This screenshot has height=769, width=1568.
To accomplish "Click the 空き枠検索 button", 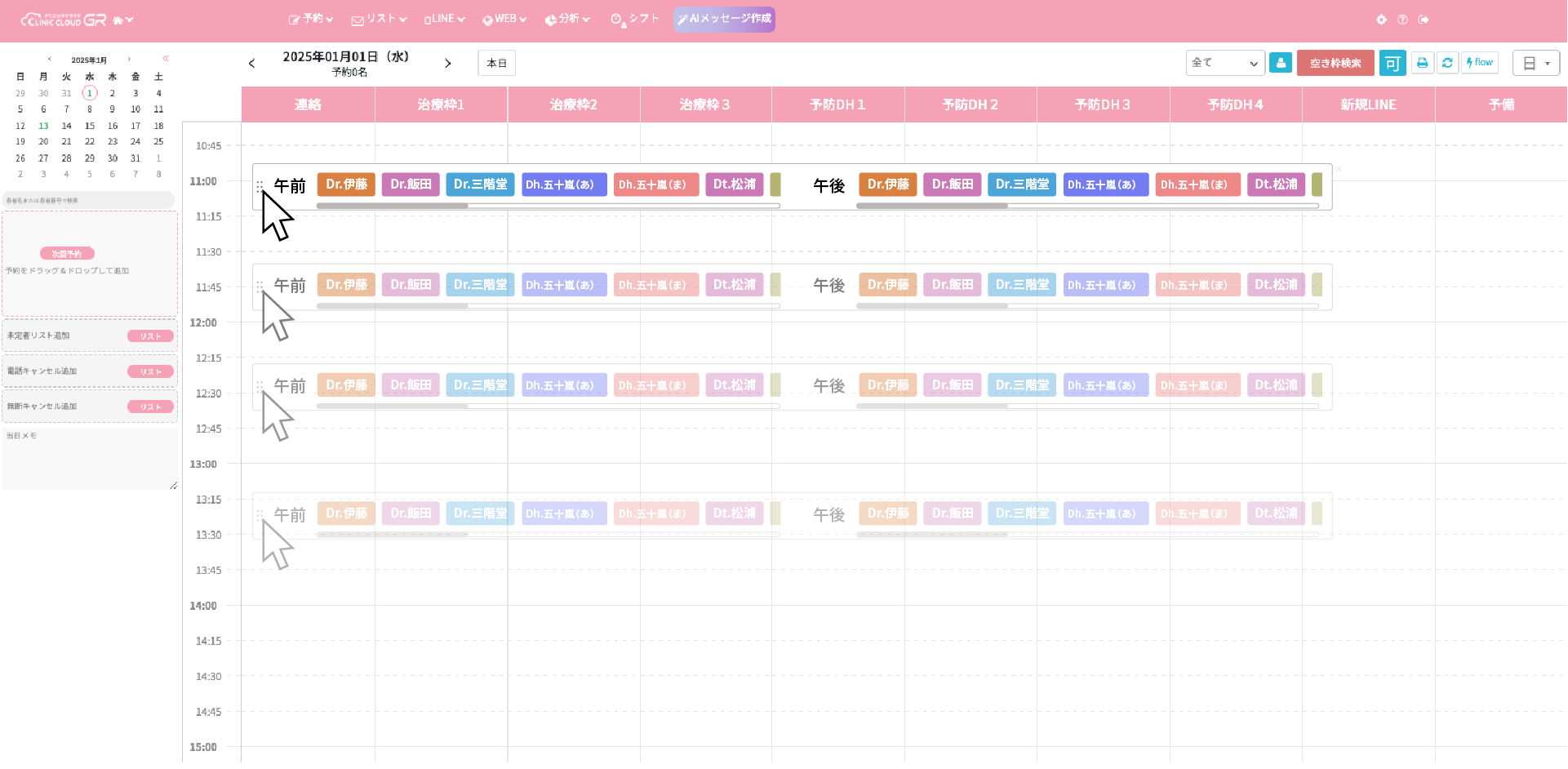I will [1335, 63].
